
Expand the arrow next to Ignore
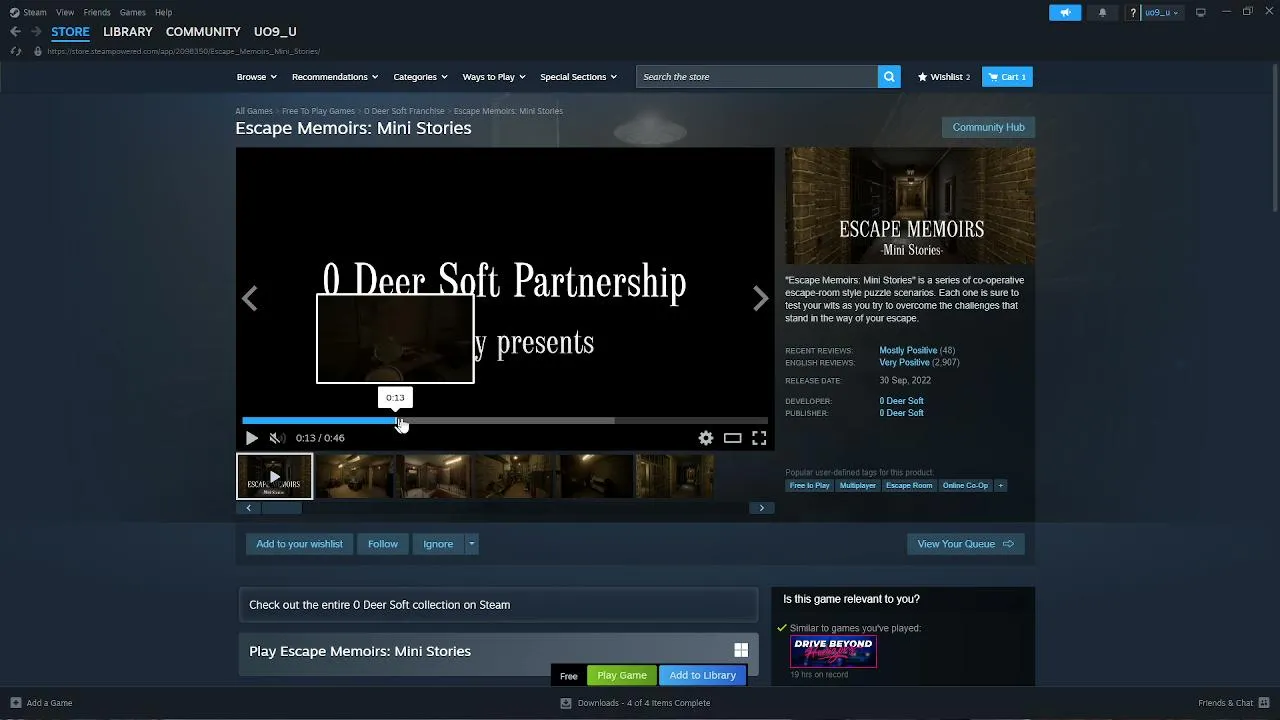pos(471,544)
